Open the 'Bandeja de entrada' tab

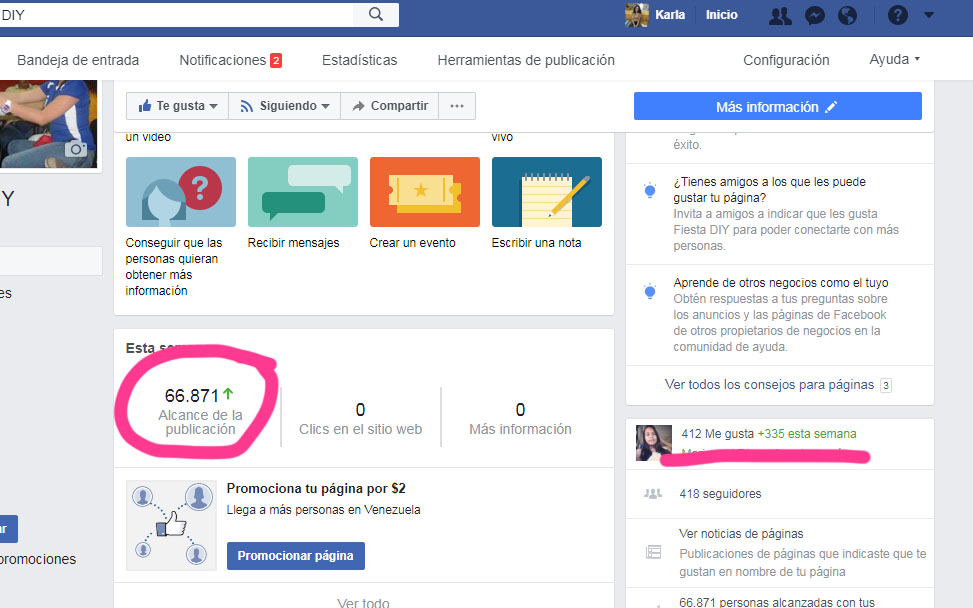pyautogui.click(x=78, y=60)
